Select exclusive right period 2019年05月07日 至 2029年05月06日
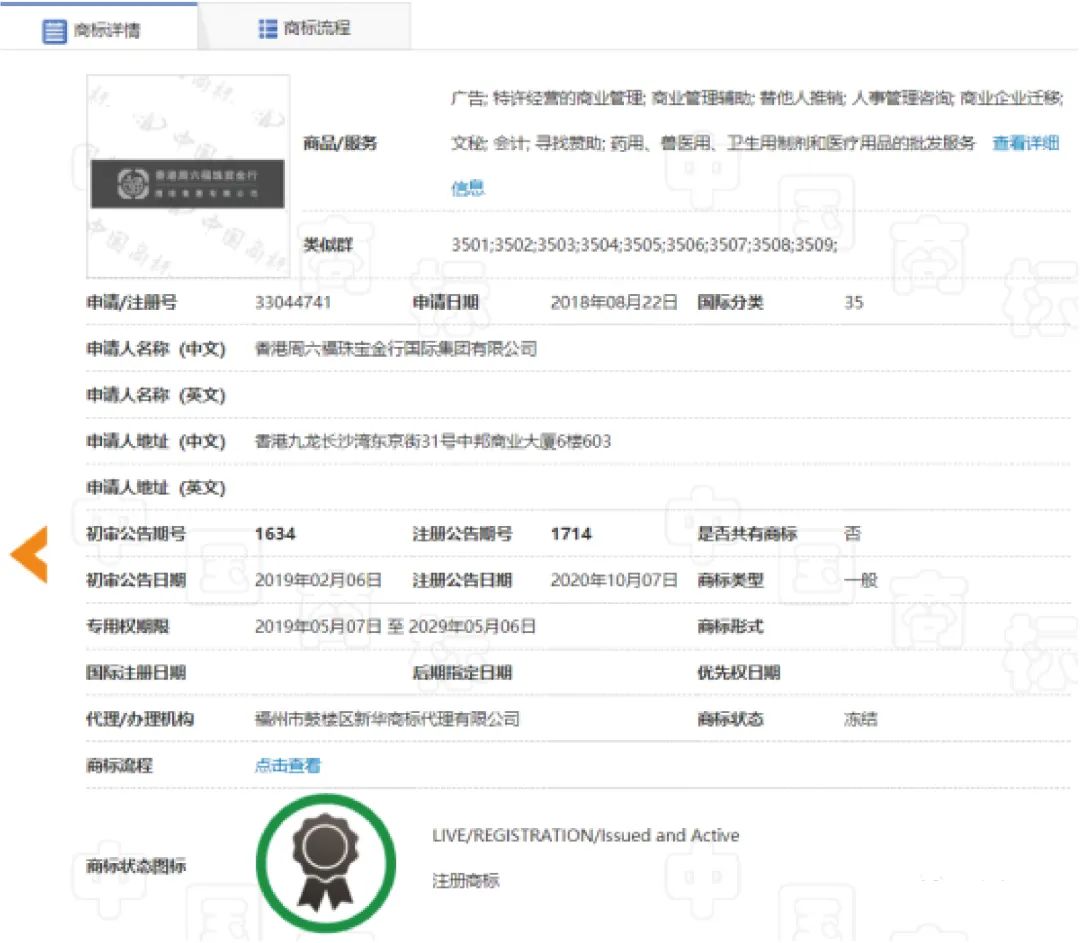Viewport: 1080px width, 943px height. (395, 626)
